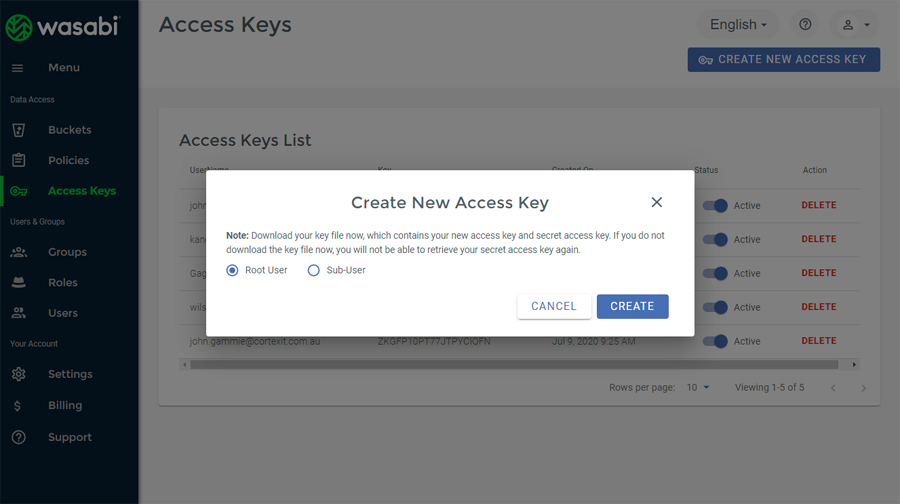Toggle the hamburger Menu icon

click(17, 68)
